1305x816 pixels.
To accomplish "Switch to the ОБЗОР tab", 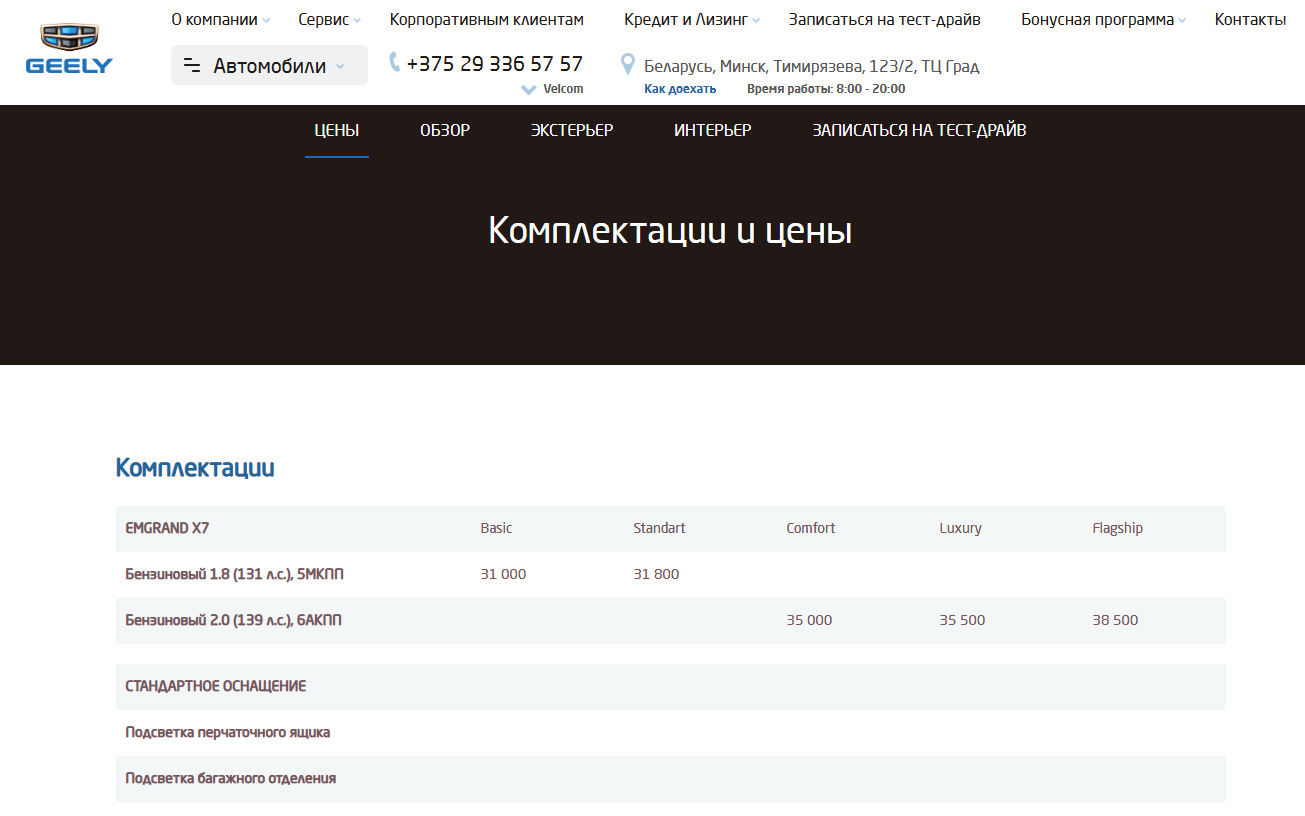I will pyautogui.click(x=445, y=131).
